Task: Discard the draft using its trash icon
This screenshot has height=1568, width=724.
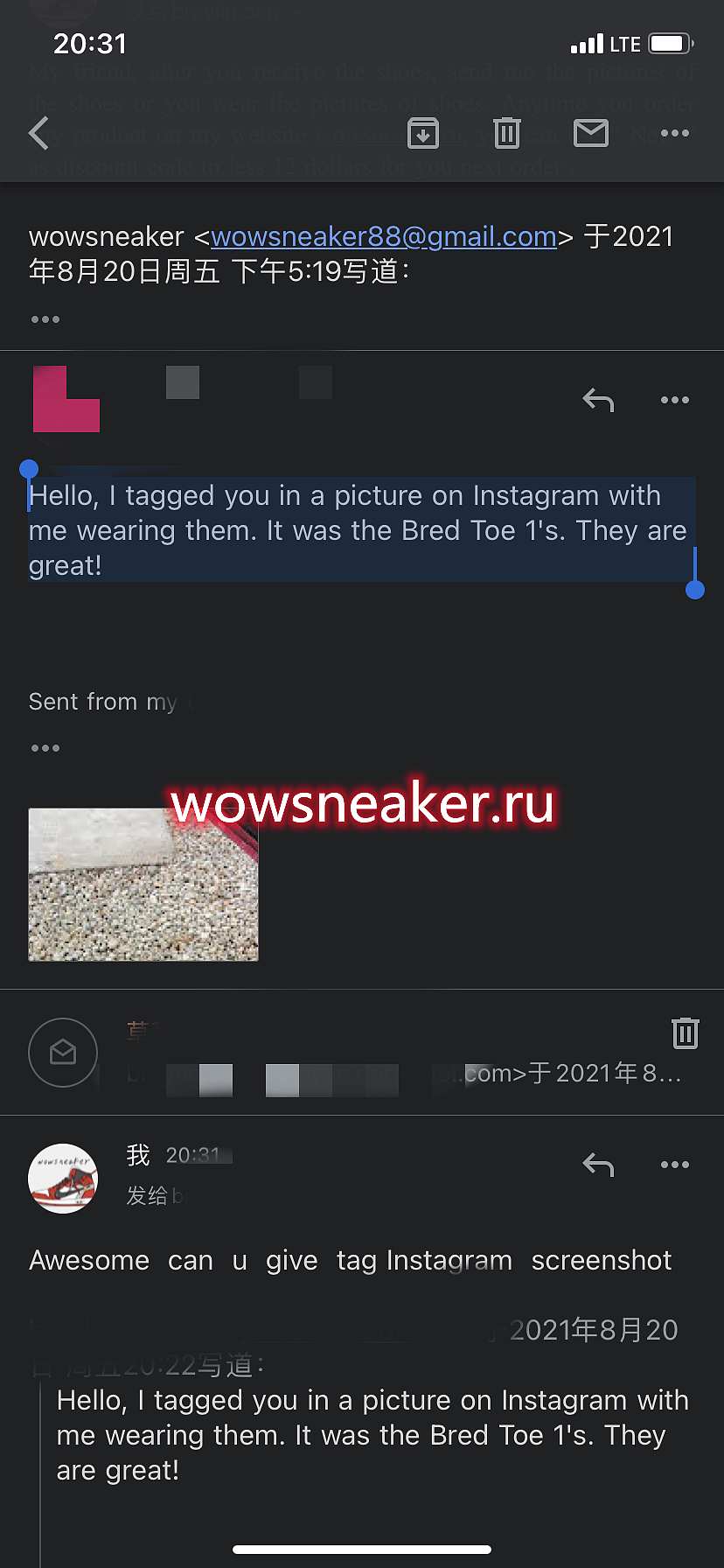Action: (x=686, y=1032)
